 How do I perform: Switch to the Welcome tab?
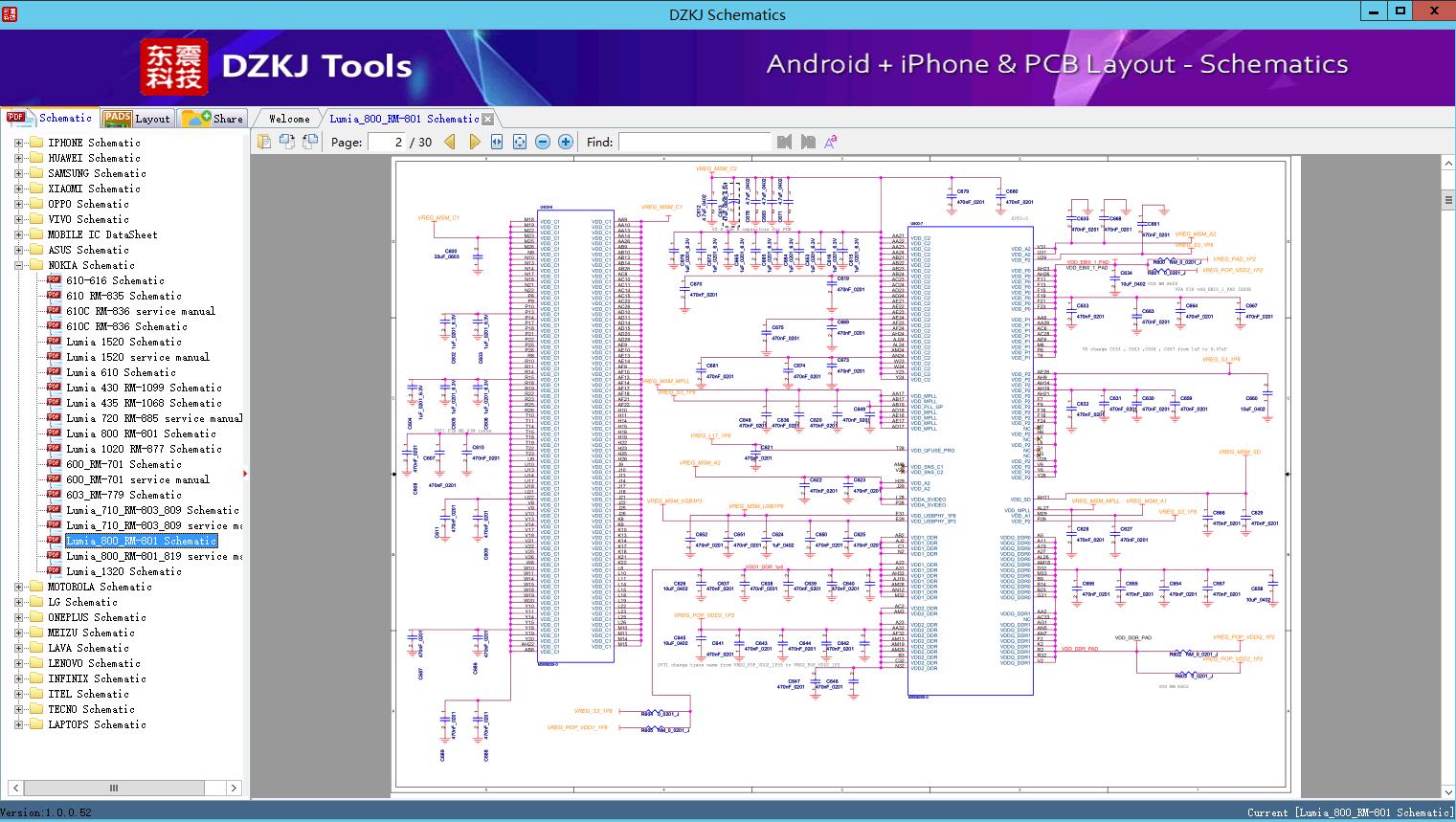[x=289, y=119]
